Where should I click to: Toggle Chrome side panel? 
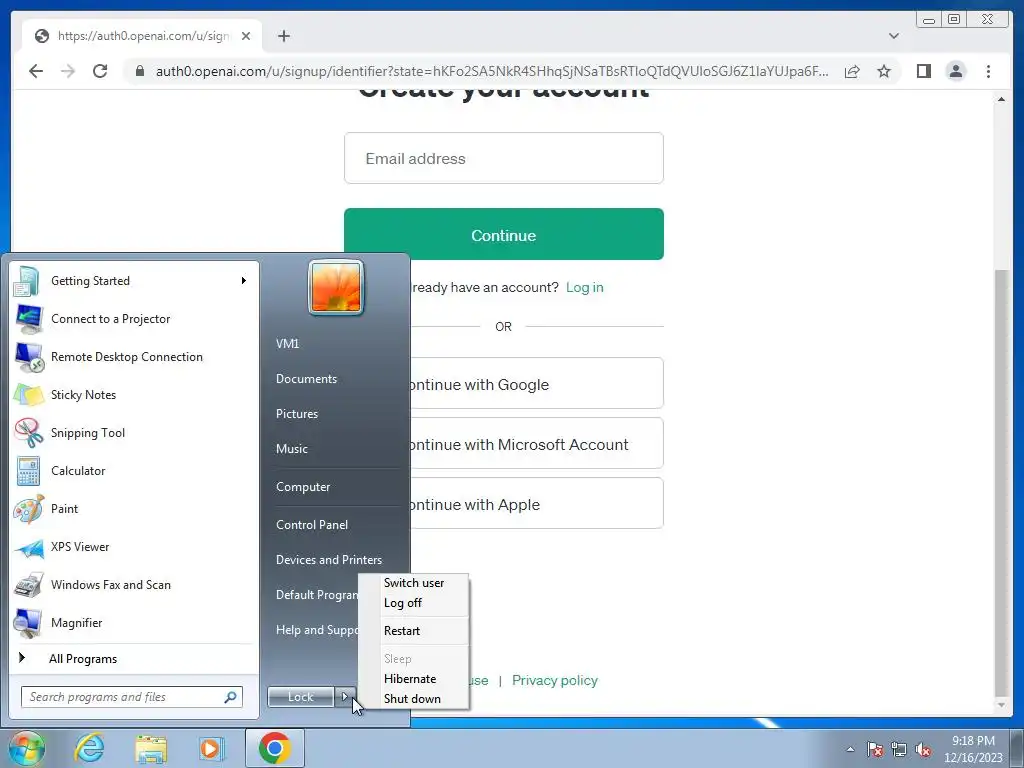coord(923,71)
